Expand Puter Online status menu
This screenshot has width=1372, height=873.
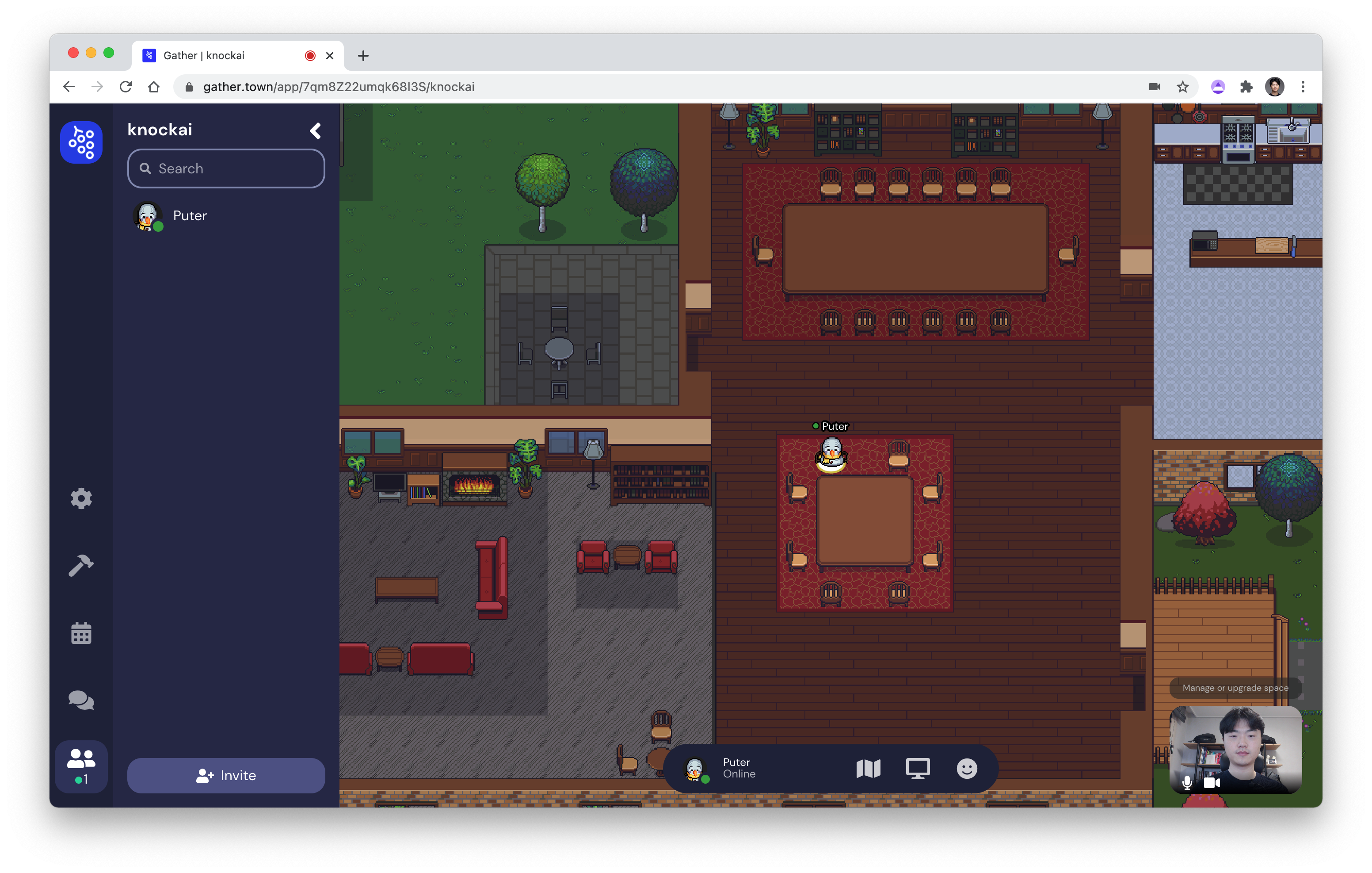739,768
